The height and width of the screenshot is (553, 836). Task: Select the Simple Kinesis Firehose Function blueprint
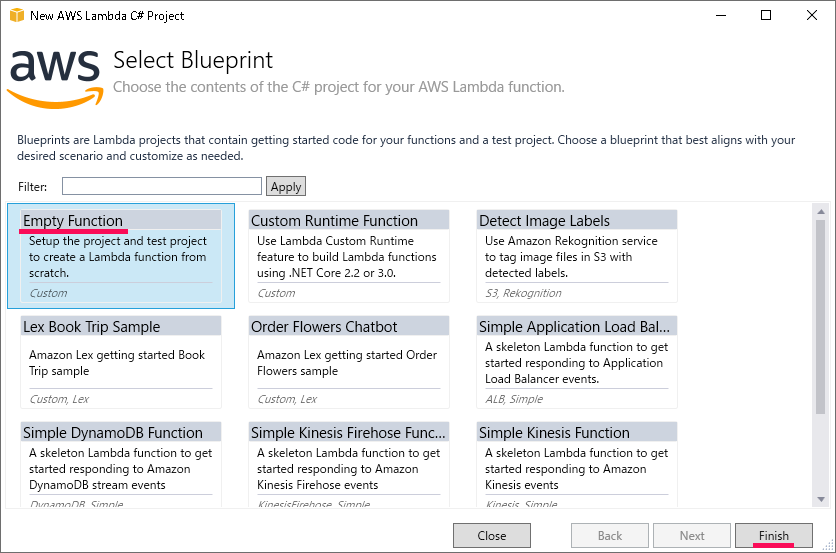(349, 464)
